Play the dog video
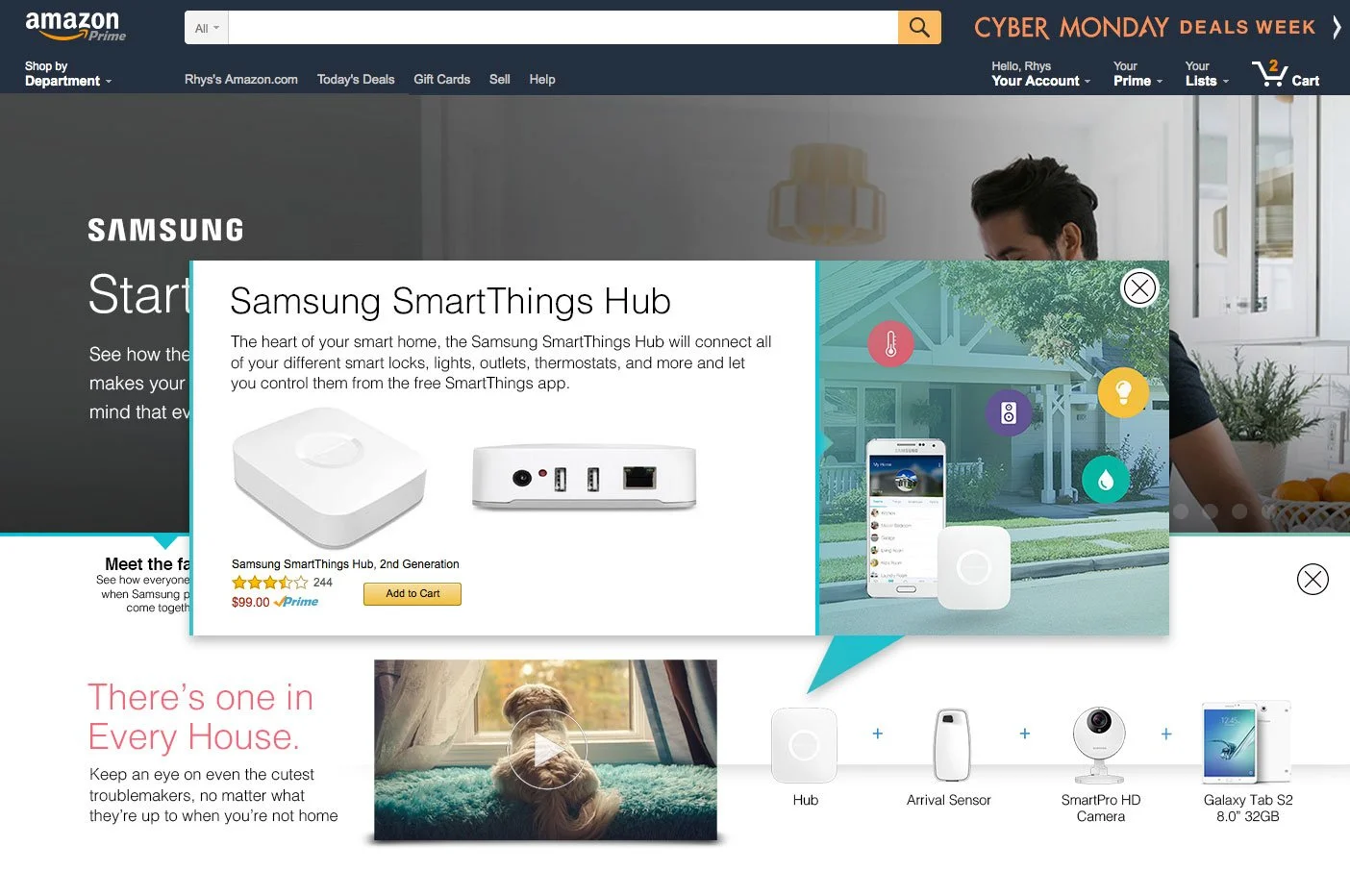This screenshot has height=896, width=1350. tap(546, 750)
